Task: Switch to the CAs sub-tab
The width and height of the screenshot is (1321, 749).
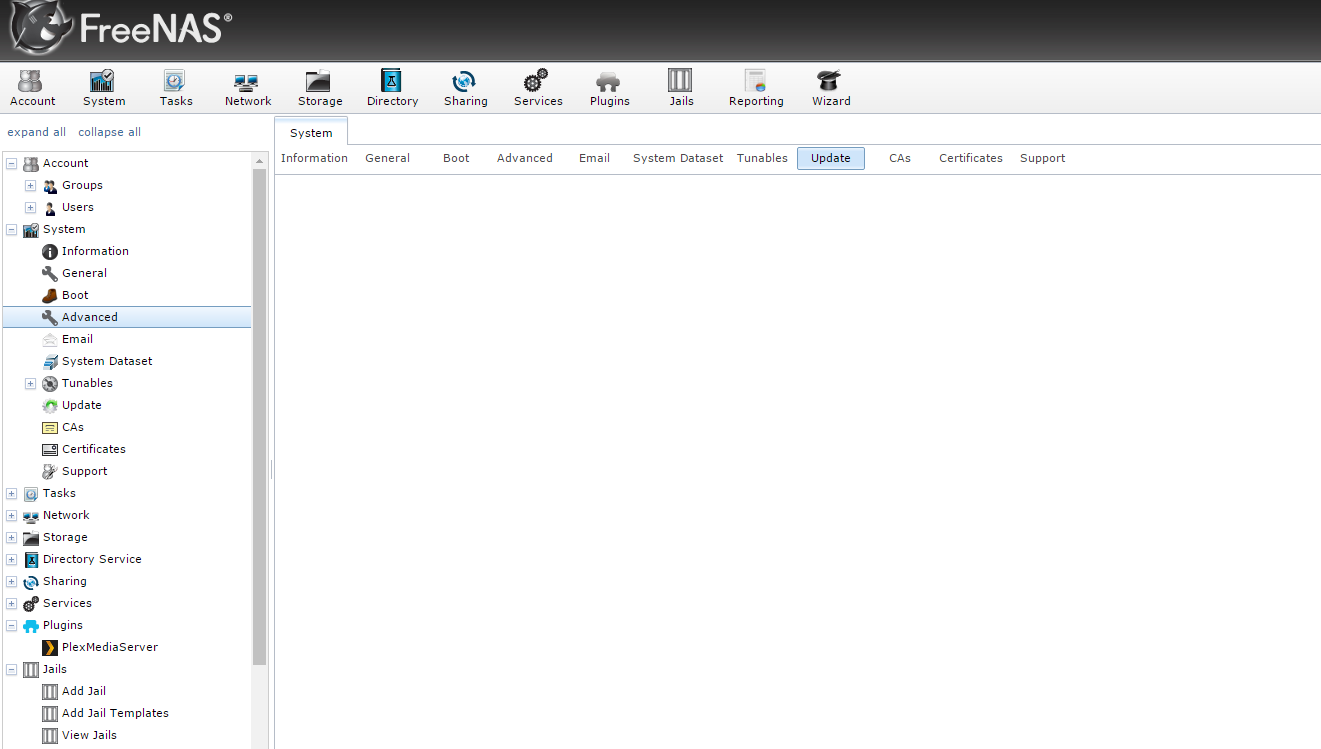Action: point(900,158)
